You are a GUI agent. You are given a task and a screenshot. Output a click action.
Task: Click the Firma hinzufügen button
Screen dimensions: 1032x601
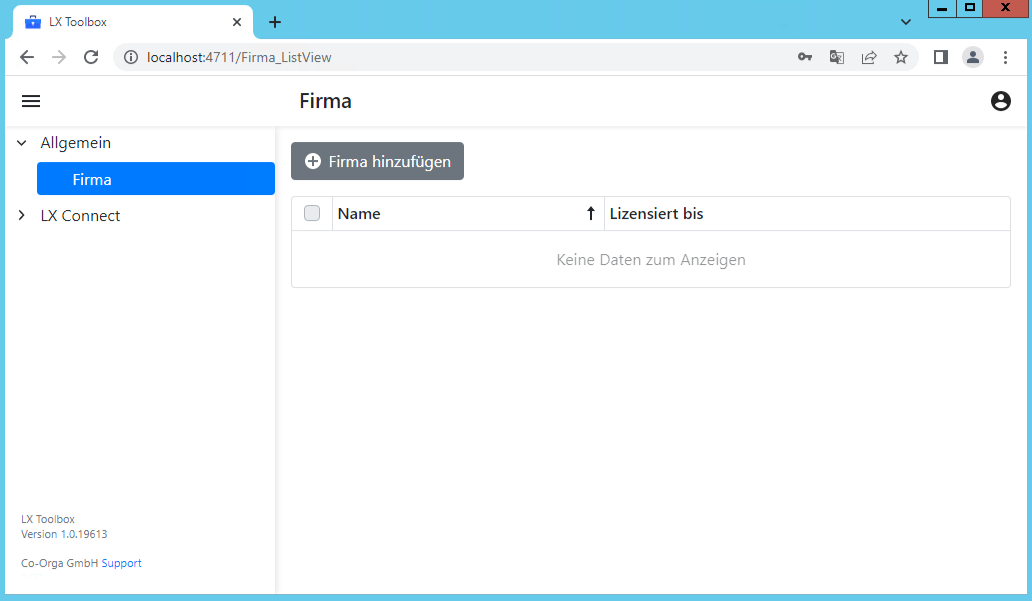click(x=377, y=161)
